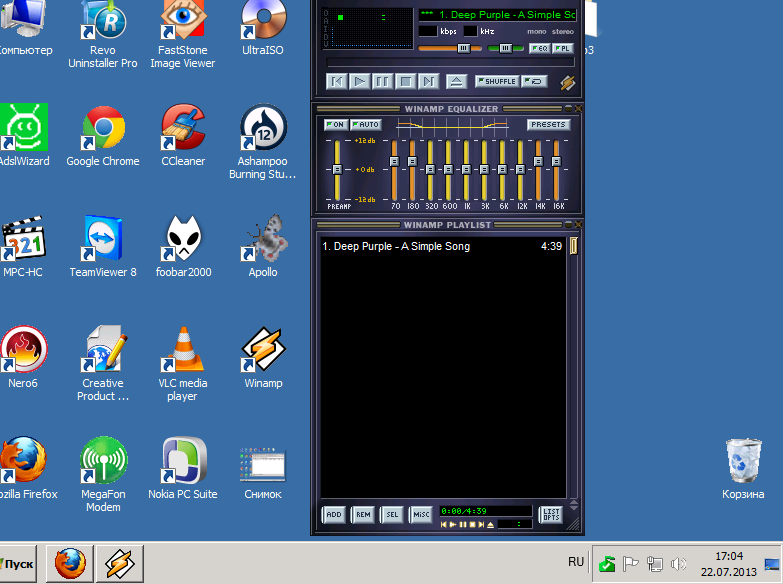Open the equalizer PRESETS menu
This screenshot has height=584, width=783.
pyautogui.click(x=548, y=124)
